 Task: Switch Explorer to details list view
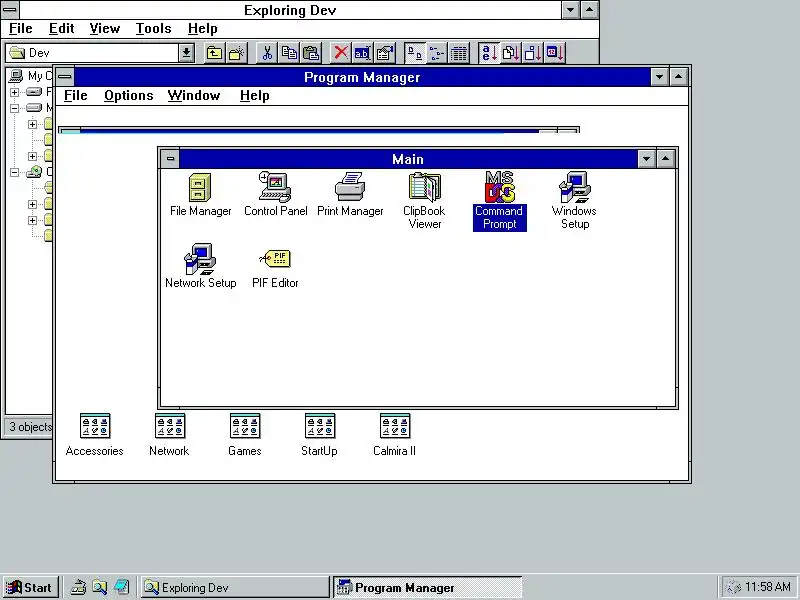point(459,53)
